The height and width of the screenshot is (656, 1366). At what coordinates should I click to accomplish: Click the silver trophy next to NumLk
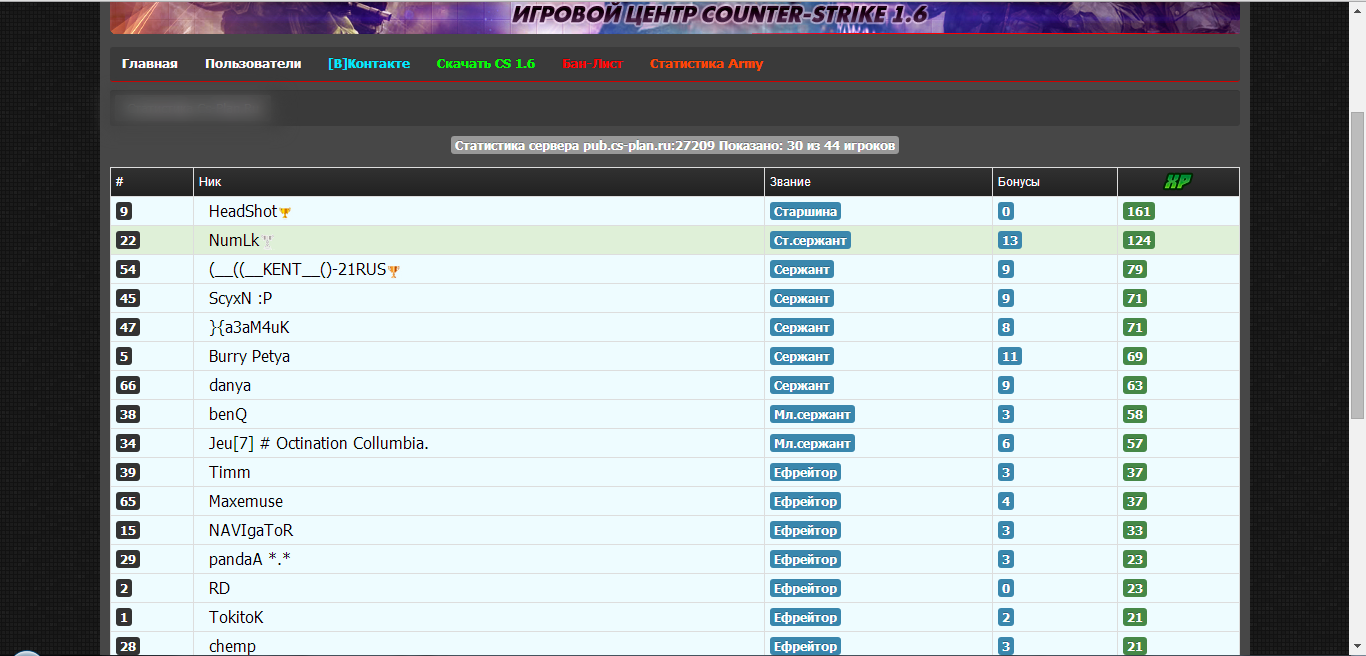267,241
